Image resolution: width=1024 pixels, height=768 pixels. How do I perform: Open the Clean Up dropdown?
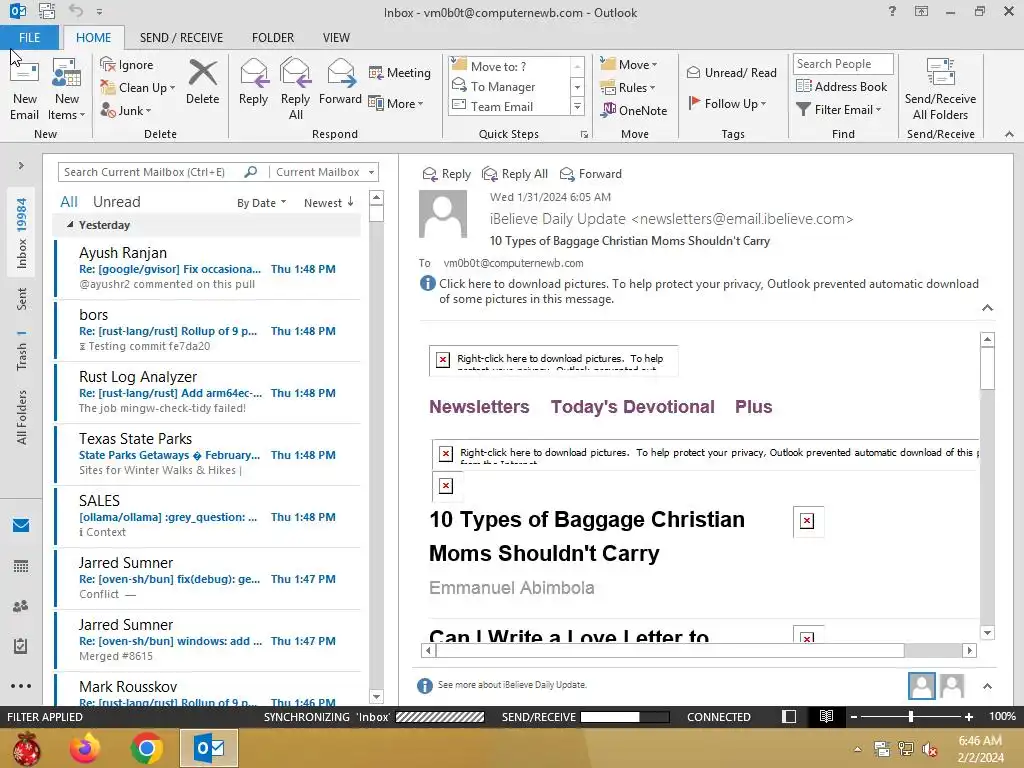coord(138,88)
